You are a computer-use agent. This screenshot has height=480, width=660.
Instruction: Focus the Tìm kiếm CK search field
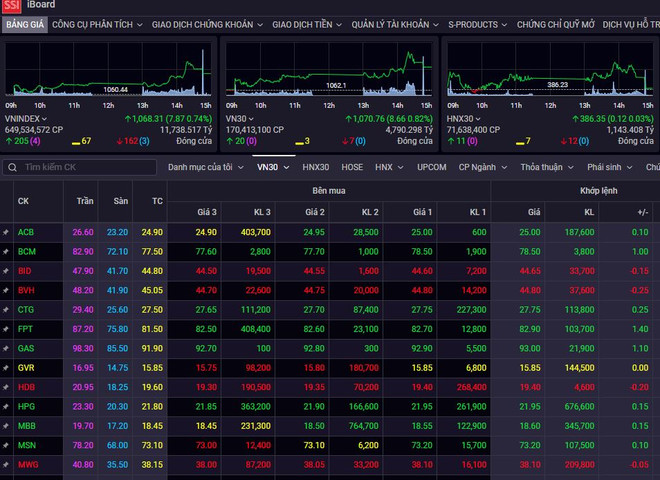coord(80,167)
